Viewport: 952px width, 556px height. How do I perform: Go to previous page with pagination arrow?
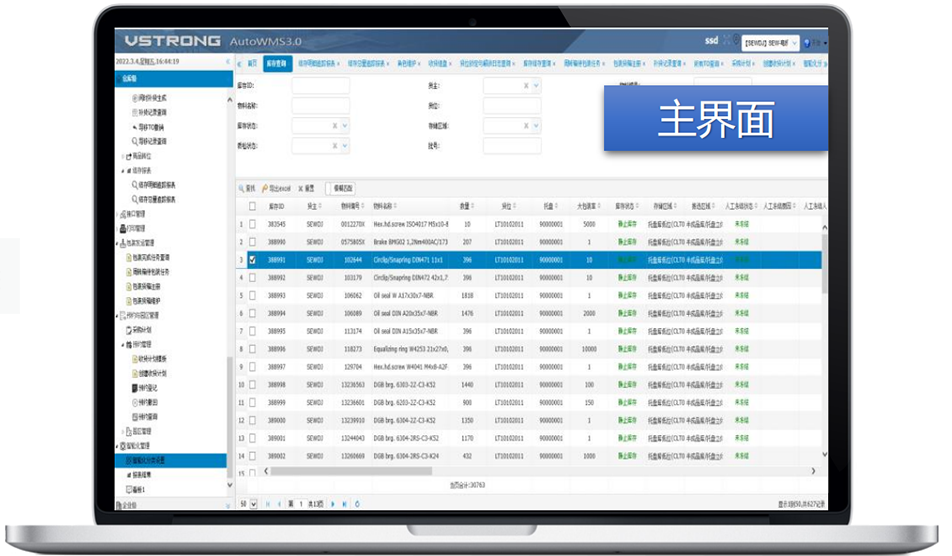point(279,504)
